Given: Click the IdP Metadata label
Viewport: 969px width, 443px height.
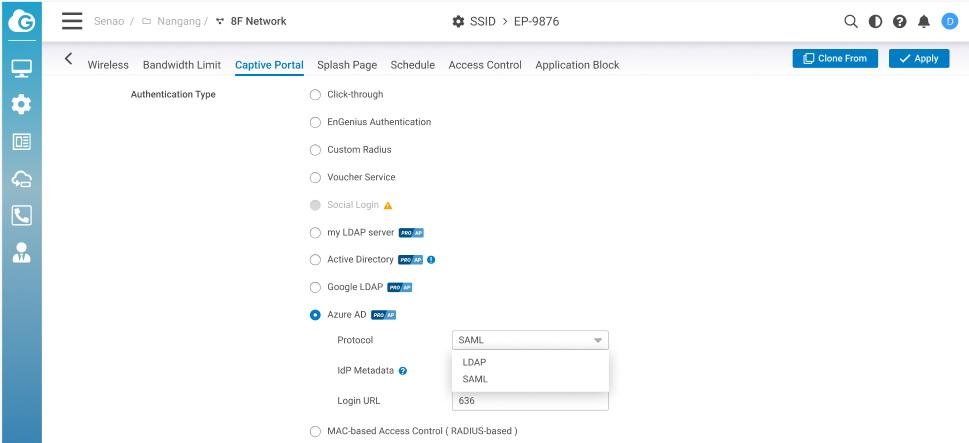Looking at the screenshot, I should (366, 371).
